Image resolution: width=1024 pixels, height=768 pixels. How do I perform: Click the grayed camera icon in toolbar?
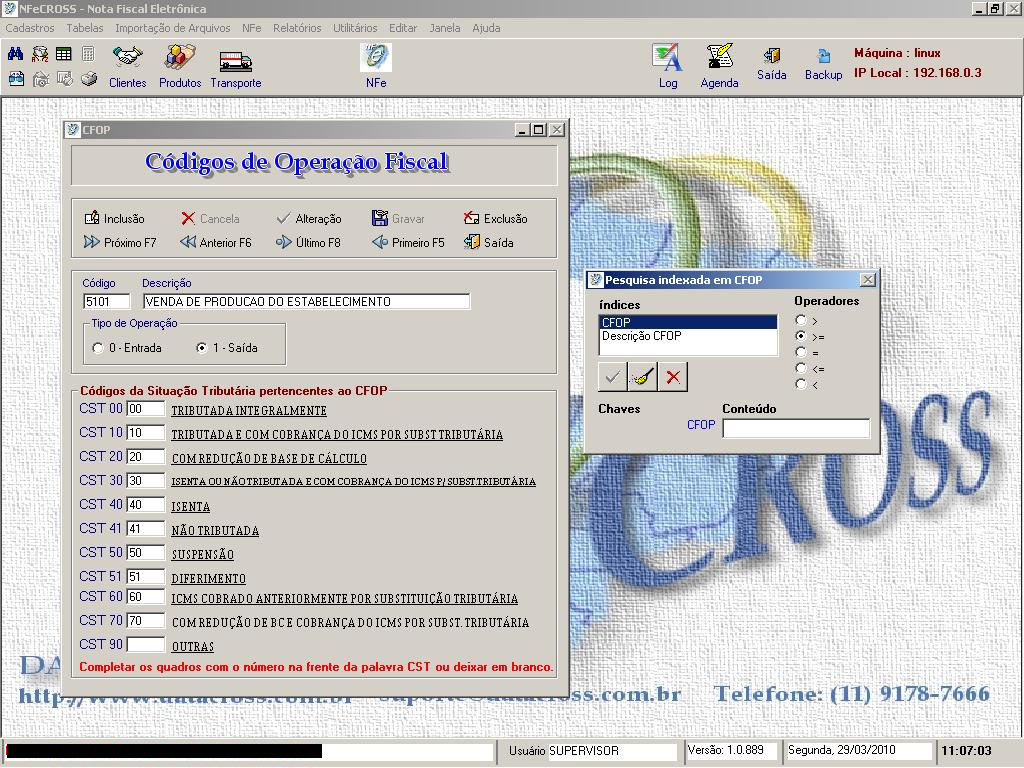40,79
